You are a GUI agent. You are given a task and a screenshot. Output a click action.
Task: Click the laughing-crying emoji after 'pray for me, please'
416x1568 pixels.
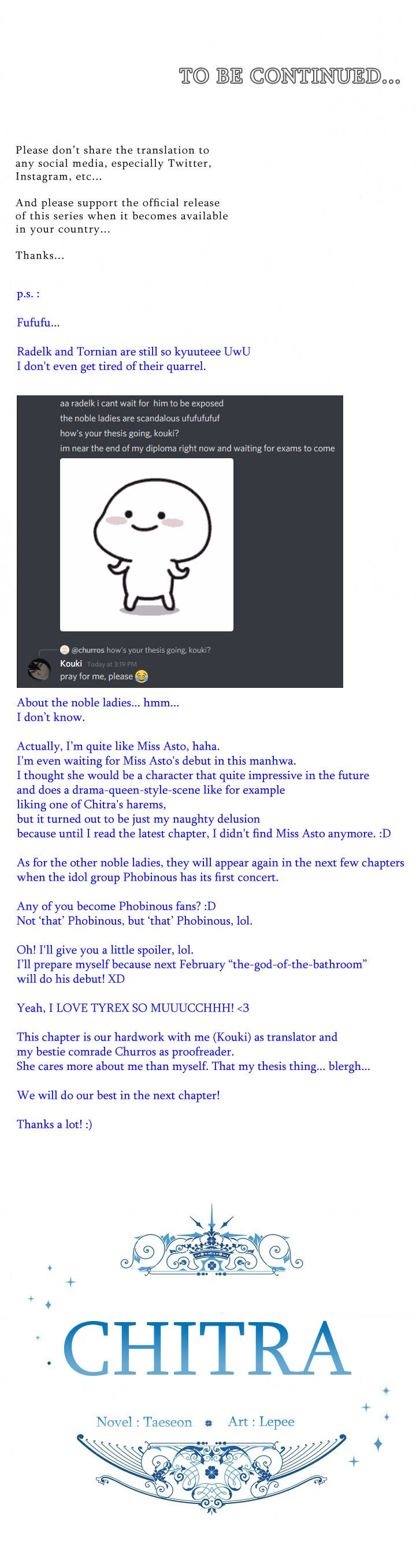142,676
